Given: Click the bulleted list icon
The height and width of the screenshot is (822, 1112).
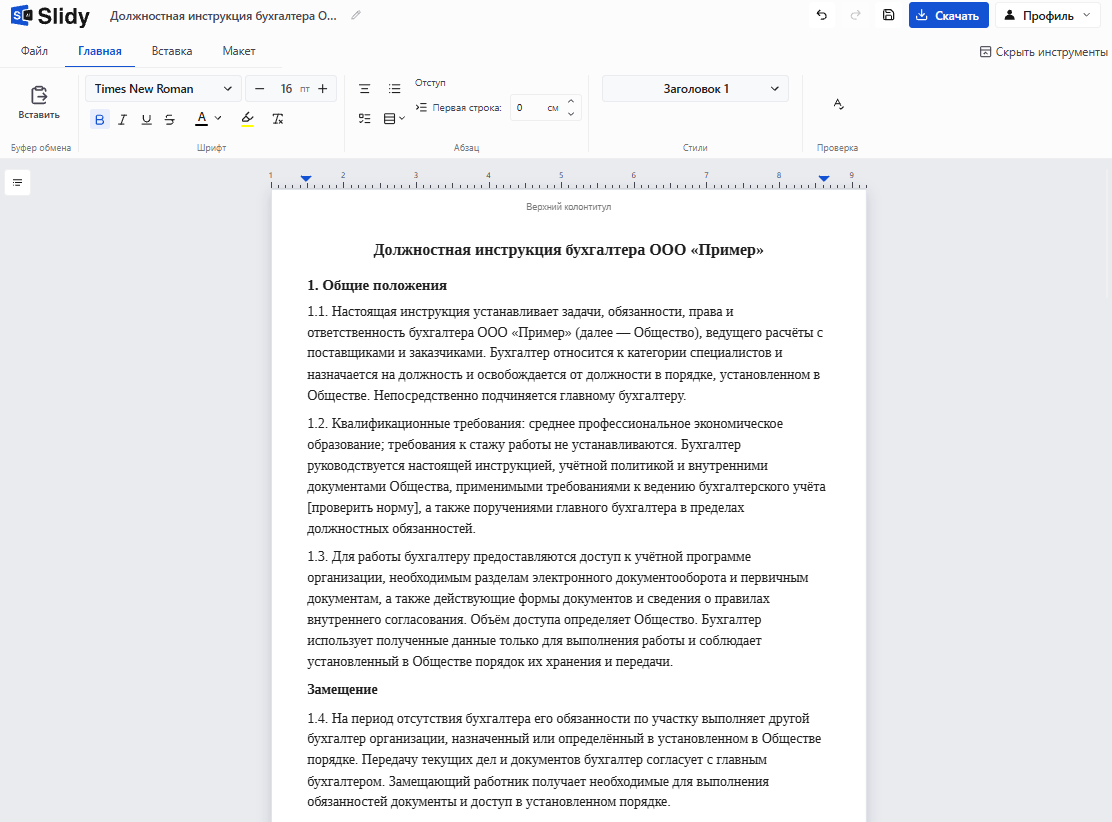Looking at the screenshot, I should [394, 89].
